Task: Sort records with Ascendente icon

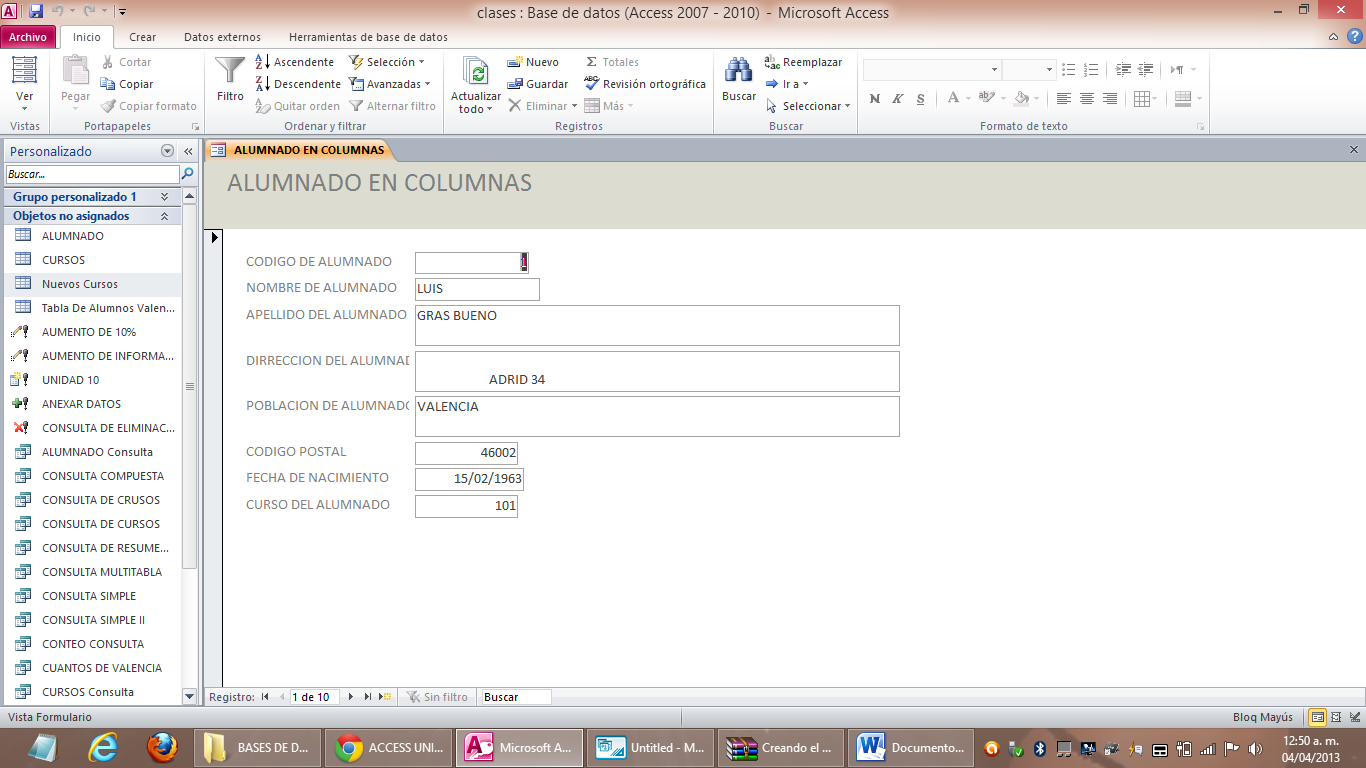Action: tap(297, 61)
